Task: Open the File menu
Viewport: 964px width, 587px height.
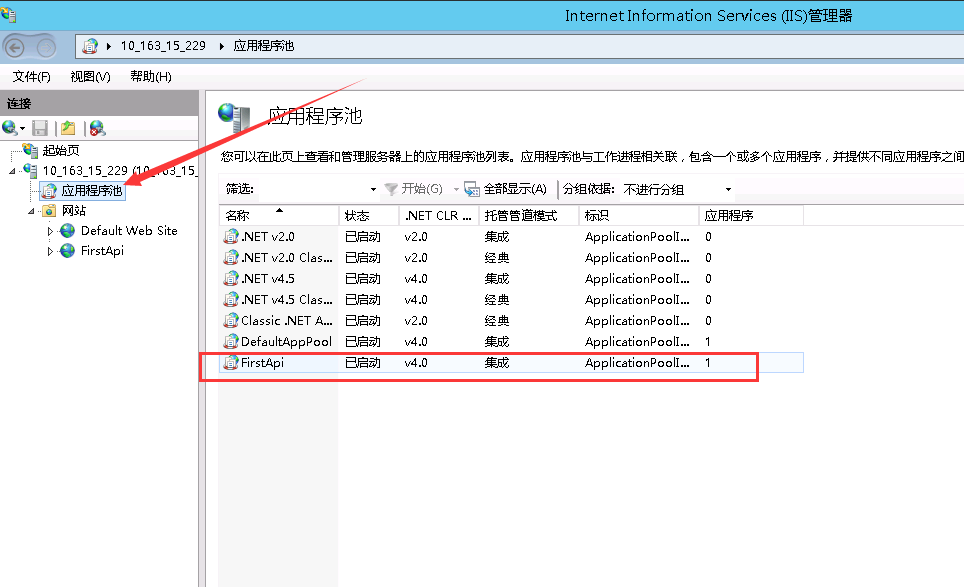Action: tap(31, 77)
